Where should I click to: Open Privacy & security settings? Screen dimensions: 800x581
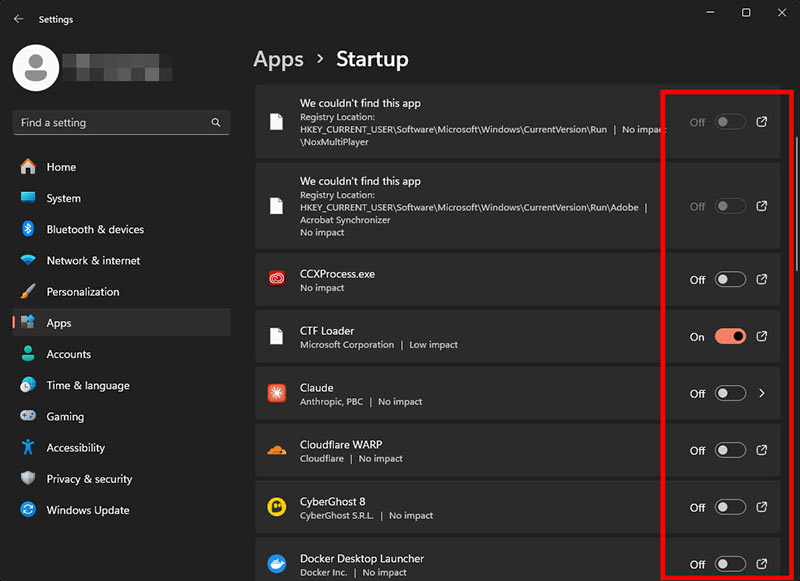pyautogui.click(x=121, y=478)
